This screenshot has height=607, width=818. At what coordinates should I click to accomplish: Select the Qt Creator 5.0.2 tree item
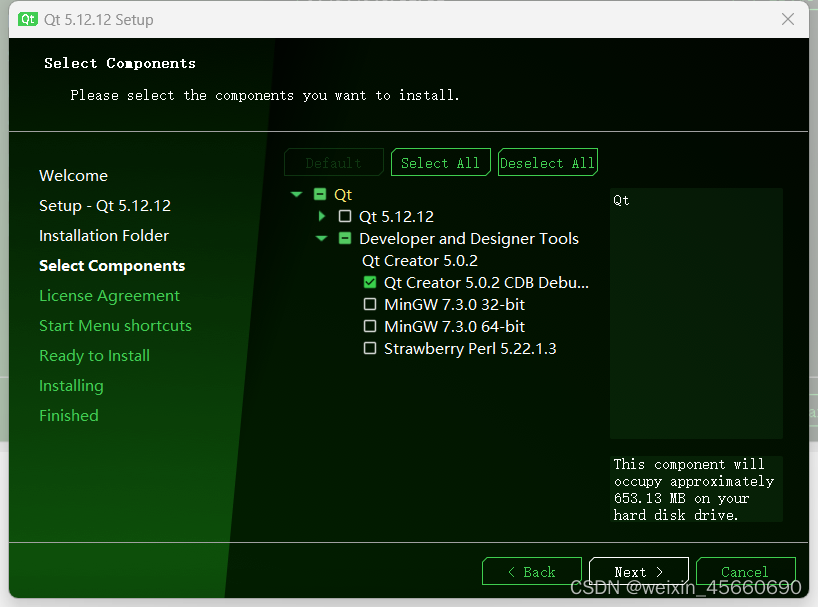420,260
